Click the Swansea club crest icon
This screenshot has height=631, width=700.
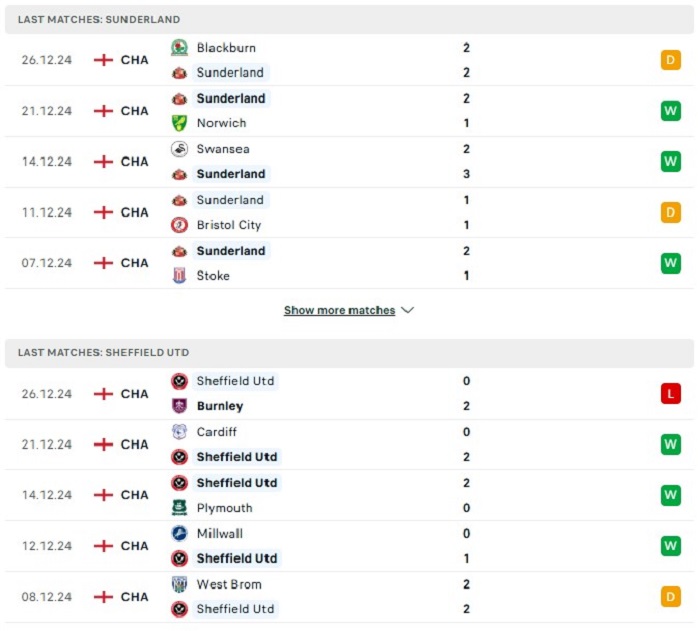click(179, 149)
